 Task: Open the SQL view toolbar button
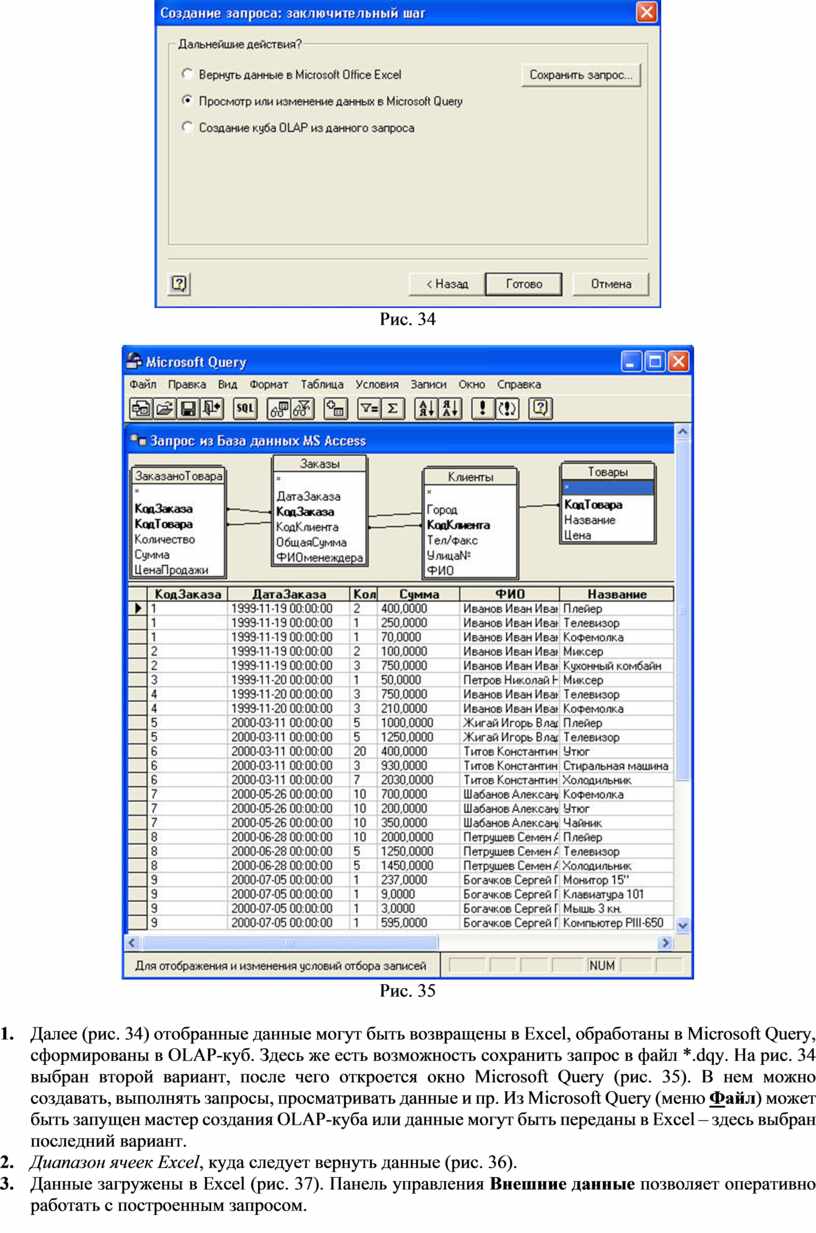pos(245,408)
